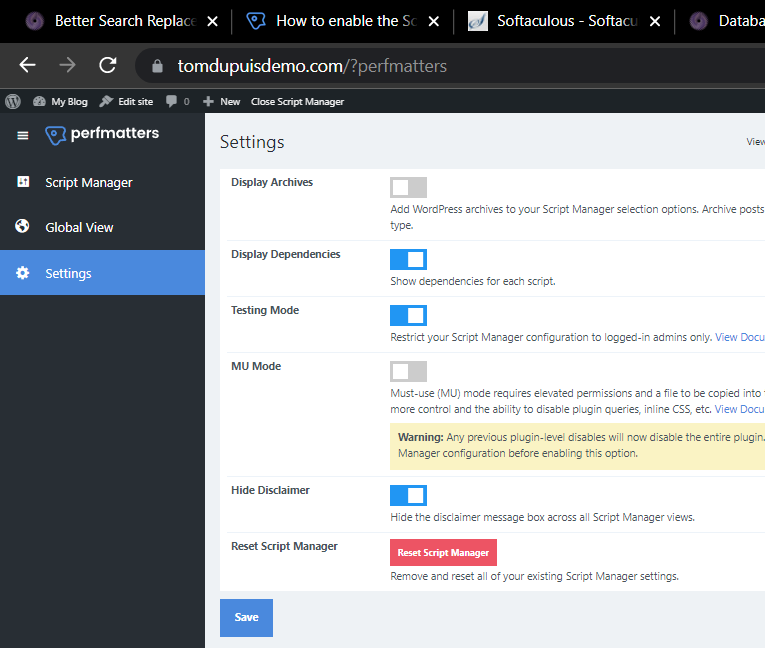The height and width of the screenshot is (648, 765).
Task: Click Close Script Manager in admin bar
Action: (x=297, y=101)
